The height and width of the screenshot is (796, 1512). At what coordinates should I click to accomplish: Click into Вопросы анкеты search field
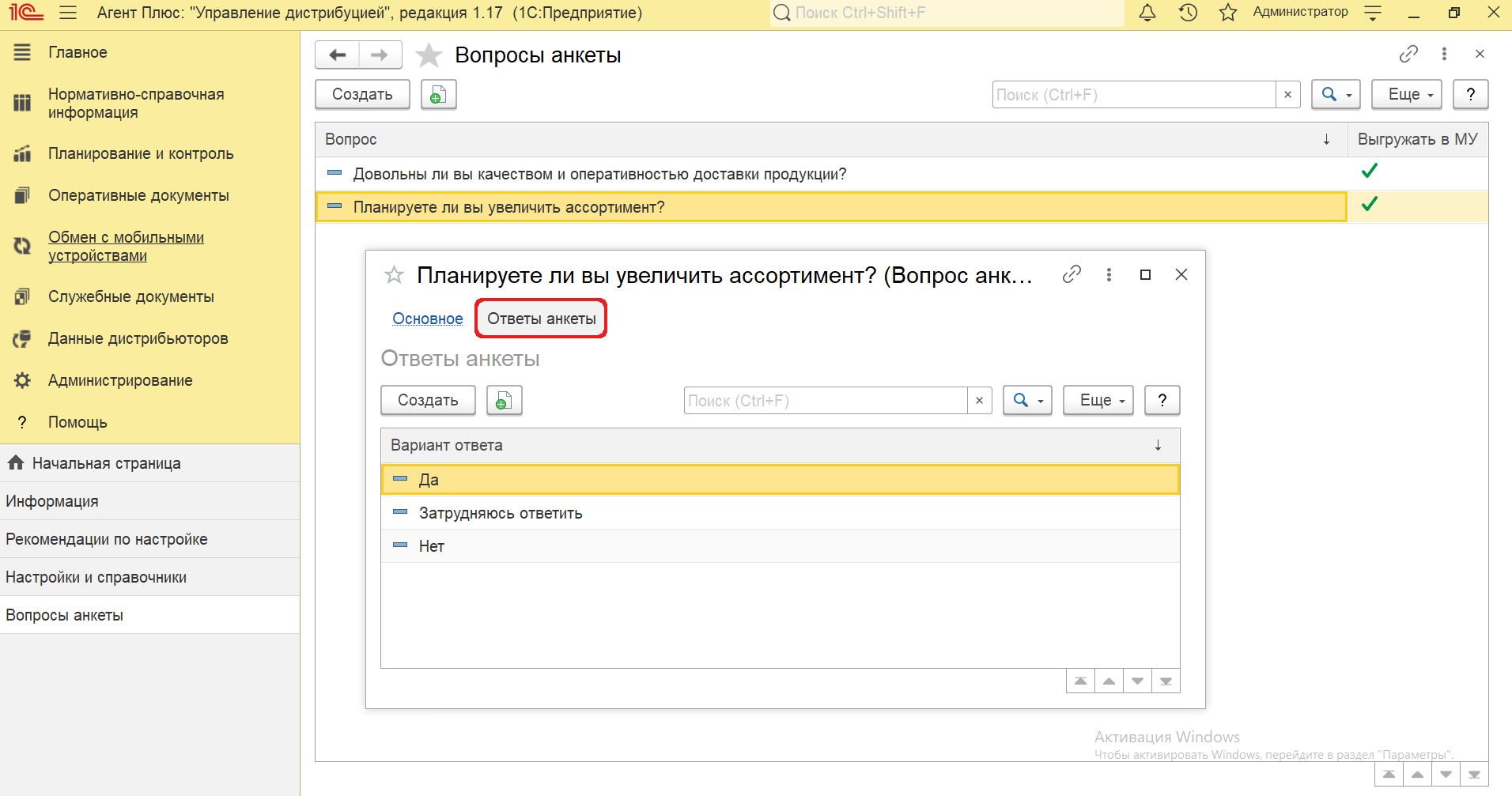click(1134, 95)
